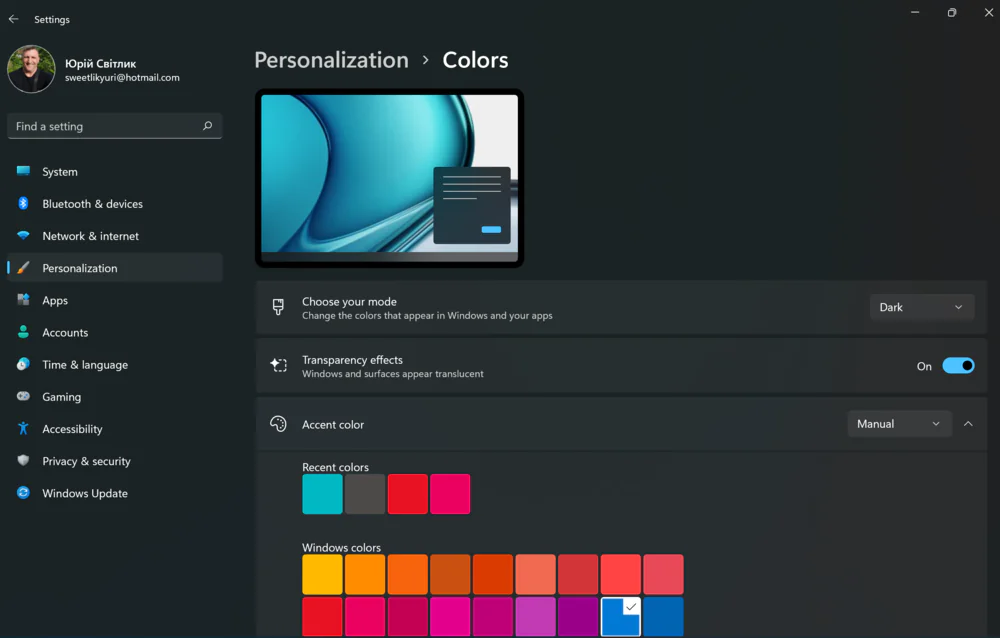The width and height of the screenshot is (1000, 638).
Task: Click the Windows Update sync icon
Action: coord(23,493)
